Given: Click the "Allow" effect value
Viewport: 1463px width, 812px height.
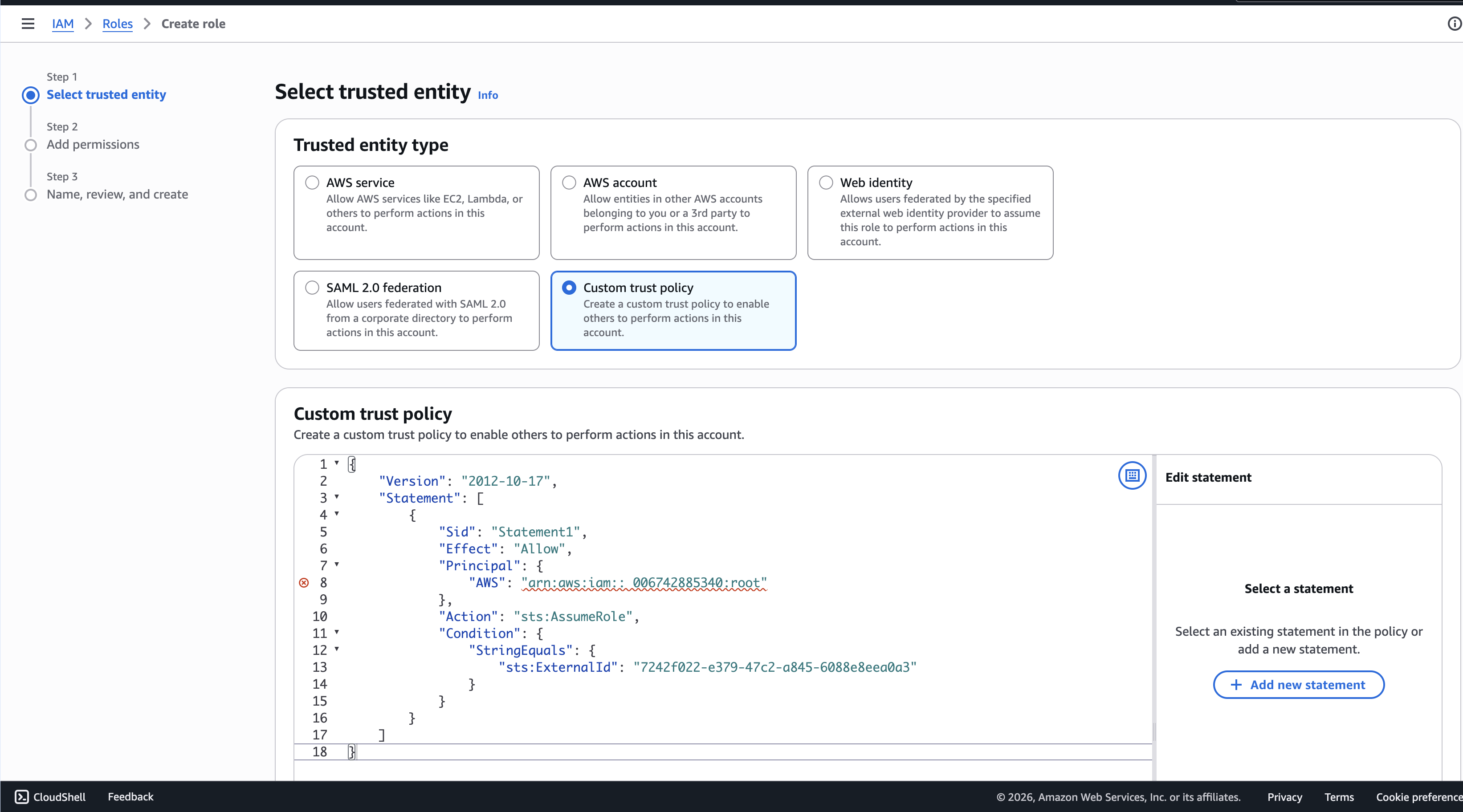Looking at the screenshot, I should pos(539,548).
